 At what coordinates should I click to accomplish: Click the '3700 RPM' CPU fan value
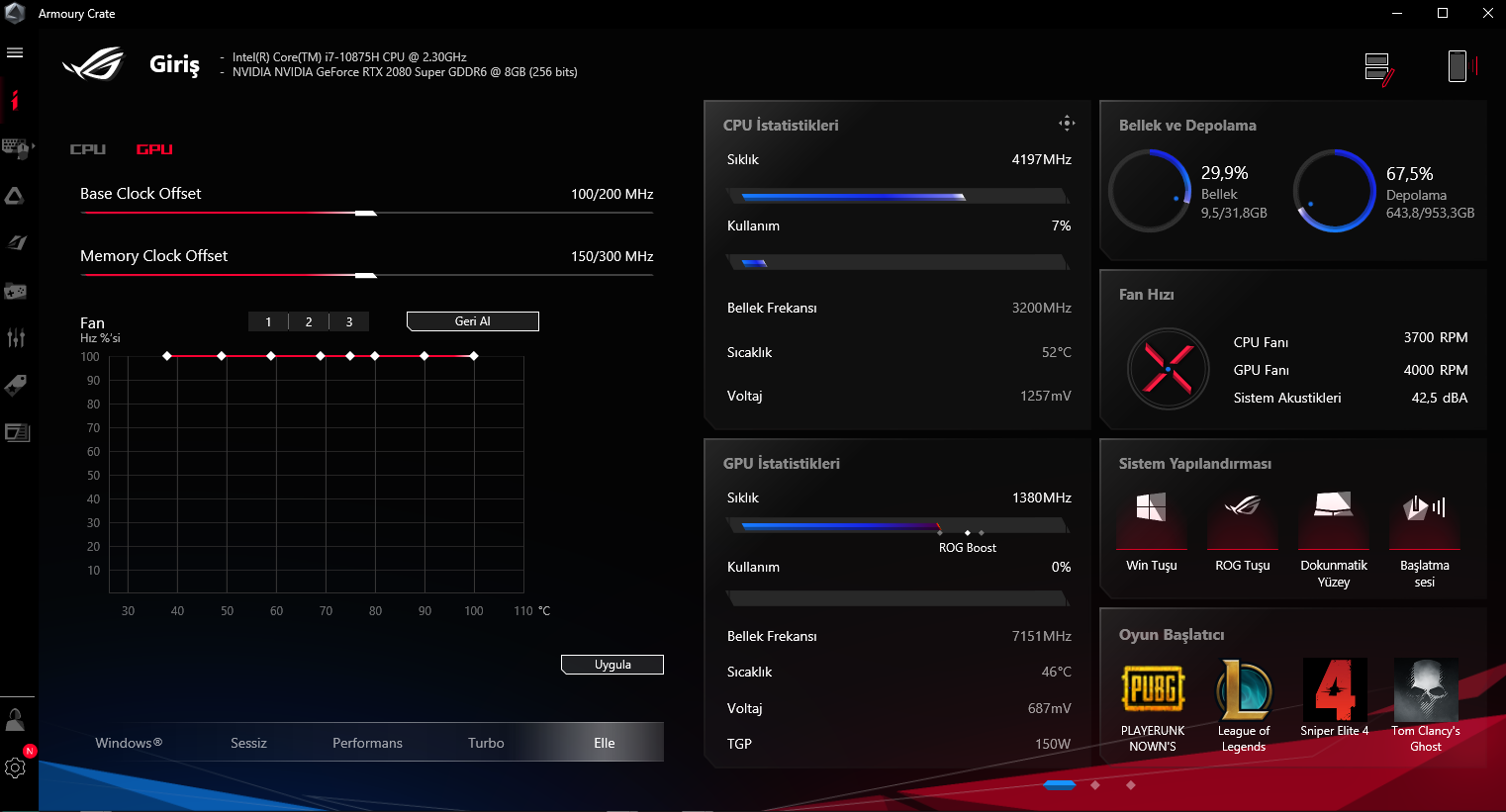(1436, 337)
